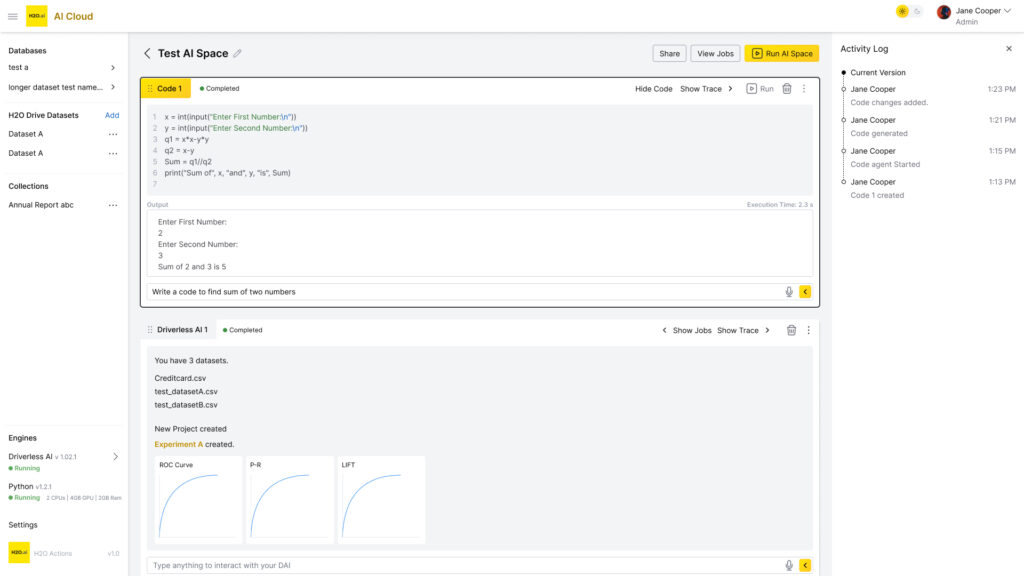Click the Share button
This screenshot has width=1024, height=576.
[669, 54]
